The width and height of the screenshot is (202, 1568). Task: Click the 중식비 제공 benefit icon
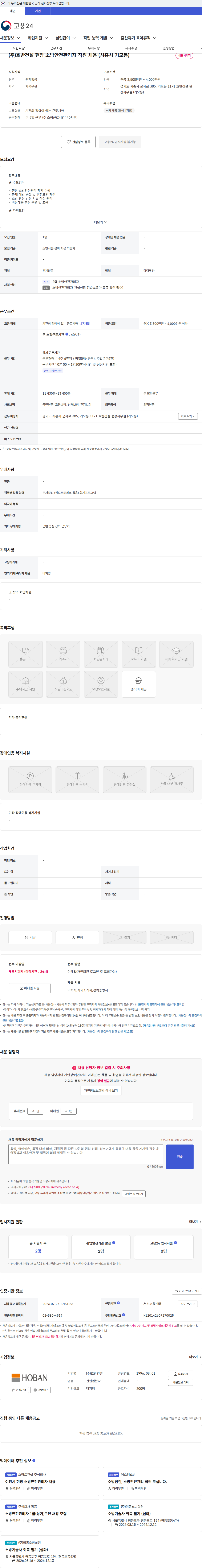point(138,684)
